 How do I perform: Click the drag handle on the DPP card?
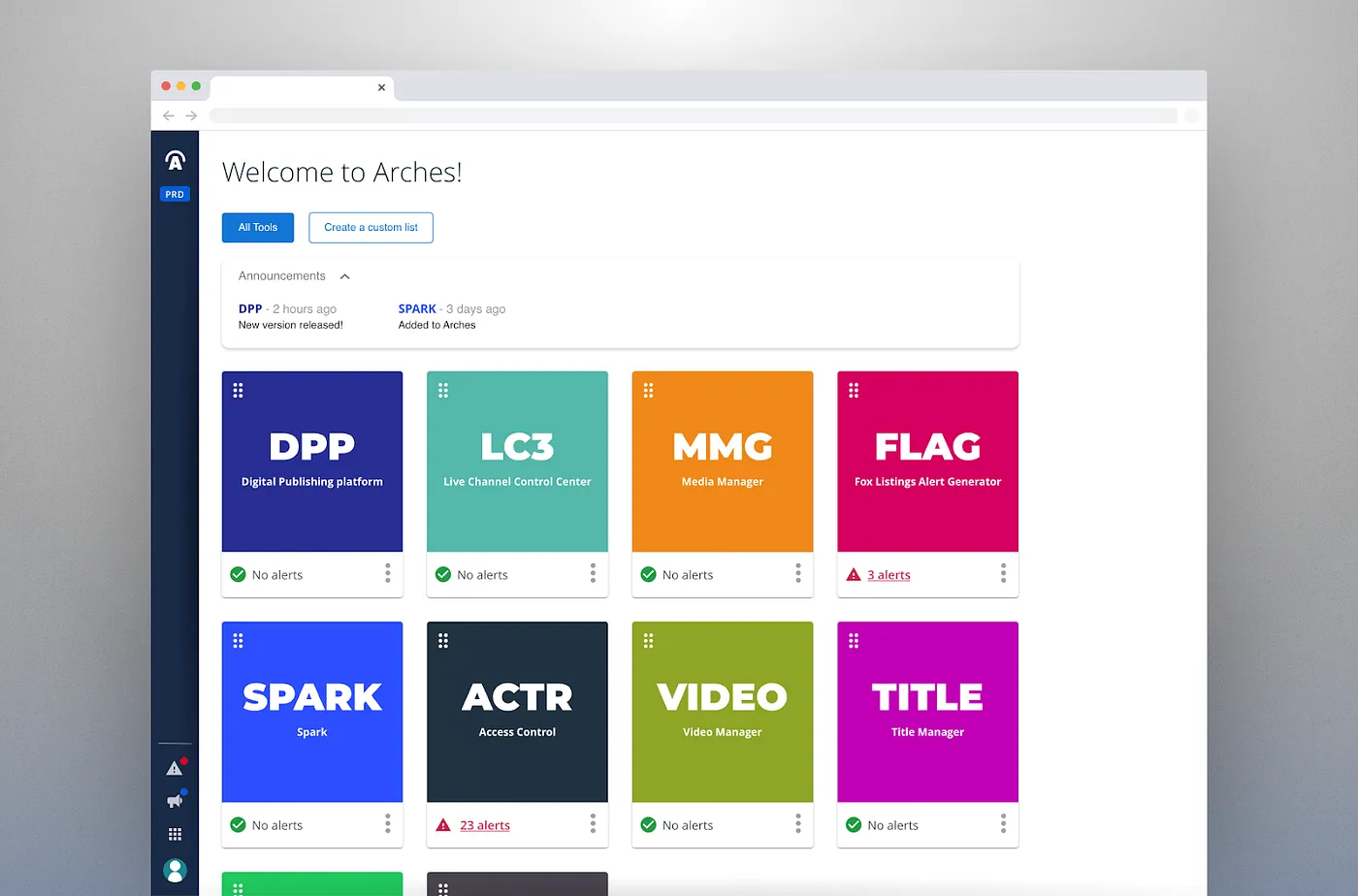coord(238,390)
